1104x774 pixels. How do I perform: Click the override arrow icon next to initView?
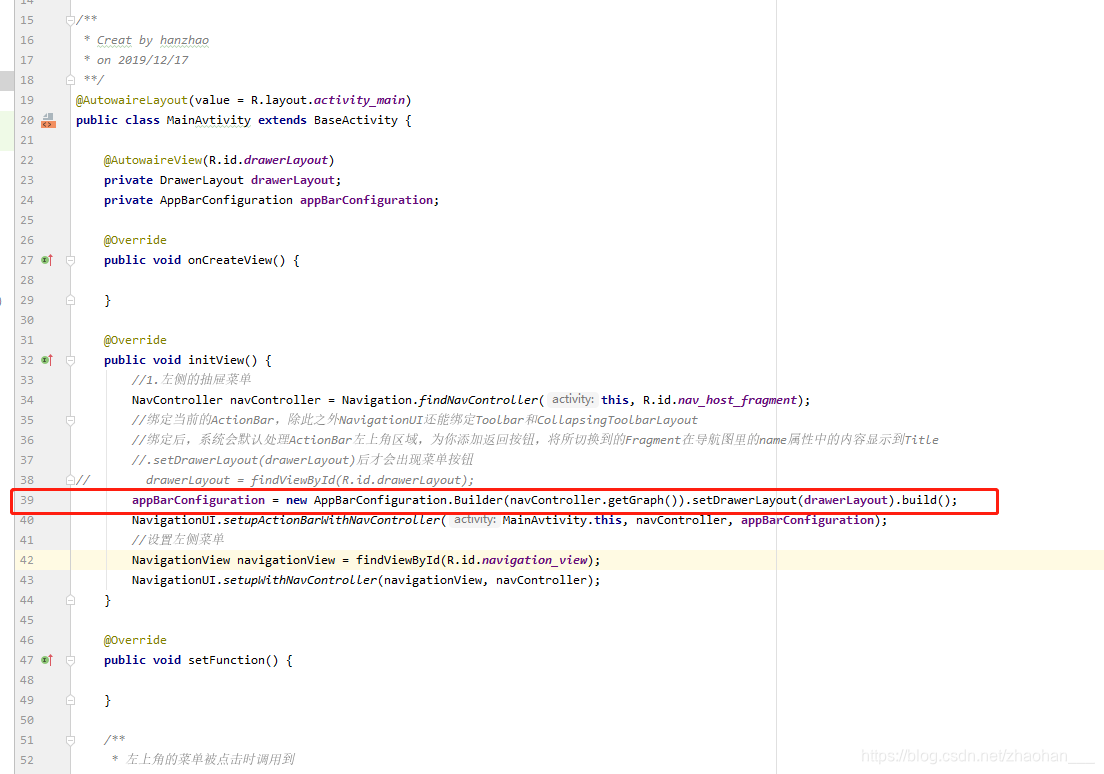point(46,359)
